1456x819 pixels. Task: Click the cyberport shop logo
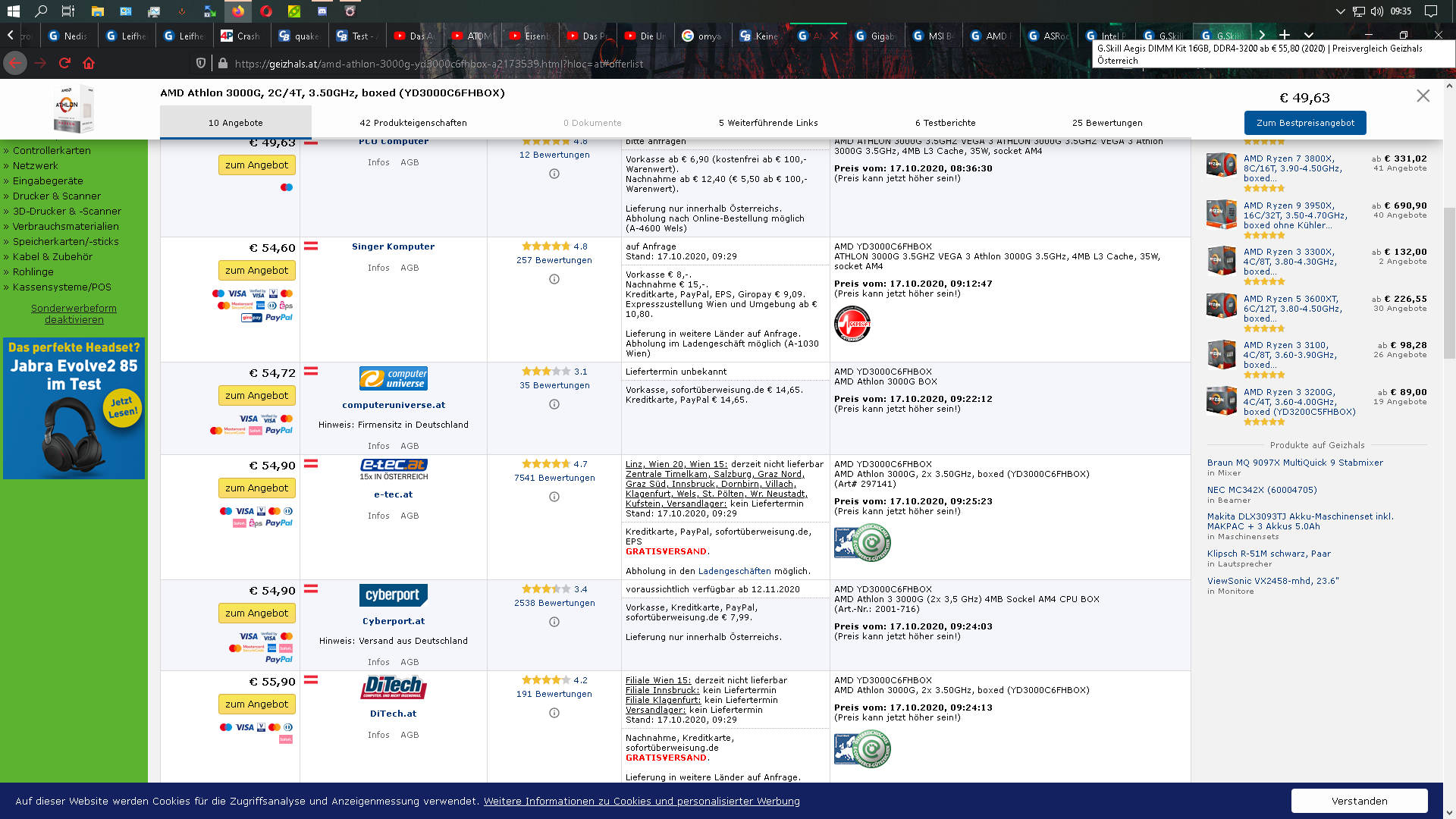coord(394,595)
